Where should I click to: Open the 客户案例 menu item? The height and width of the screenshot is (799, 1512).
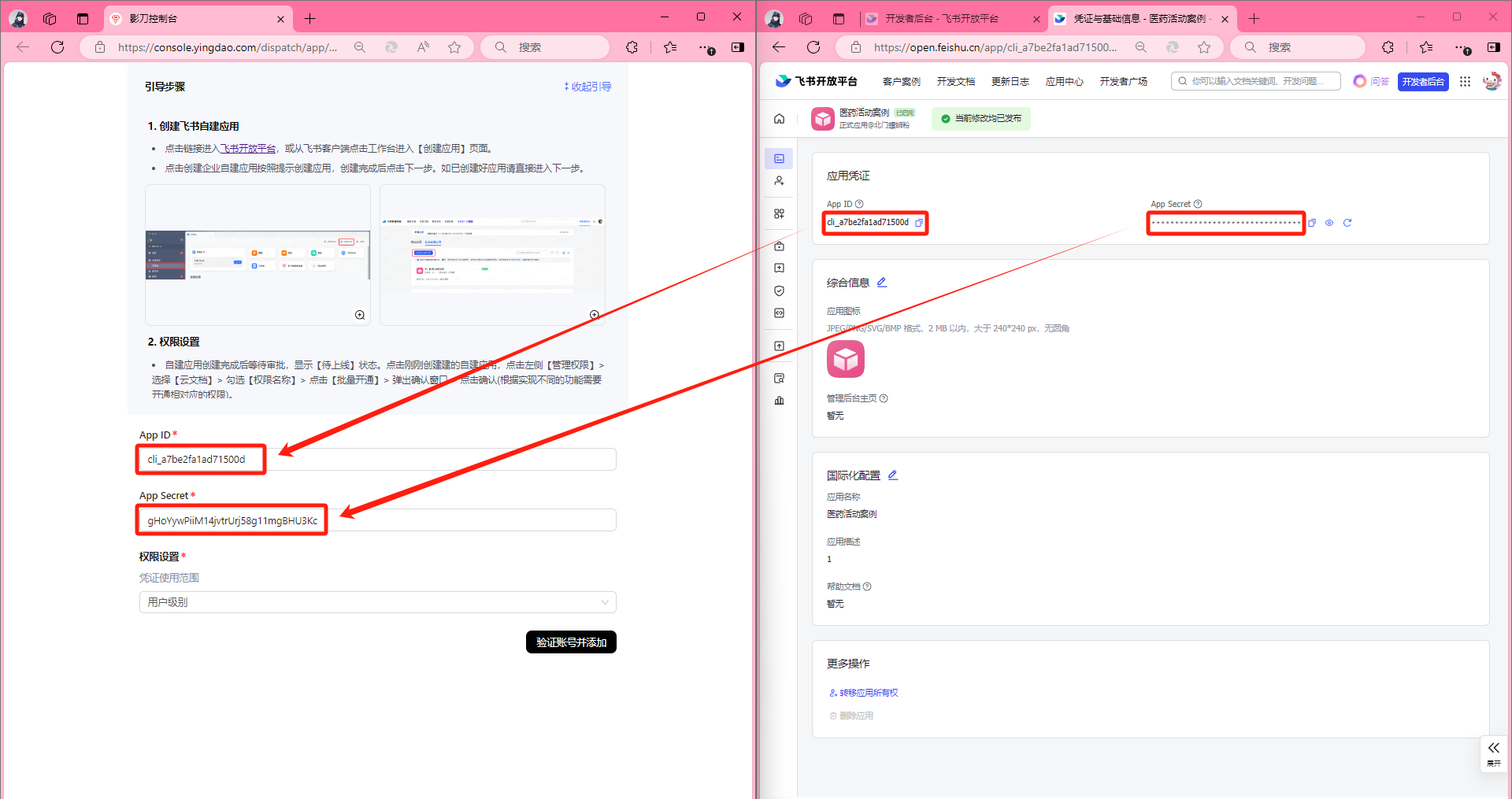(902, 82)
